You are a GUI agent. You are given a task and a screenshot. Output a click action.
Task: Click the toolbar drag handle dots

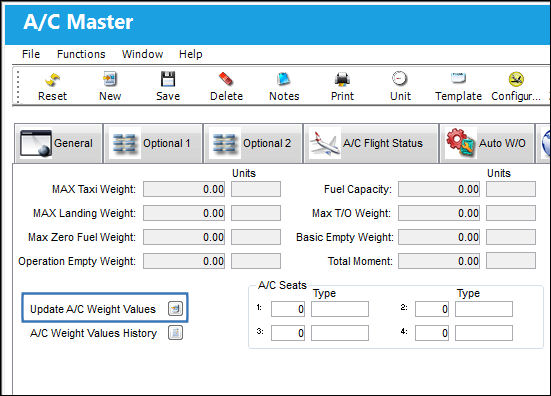click(x=18, y=87)
